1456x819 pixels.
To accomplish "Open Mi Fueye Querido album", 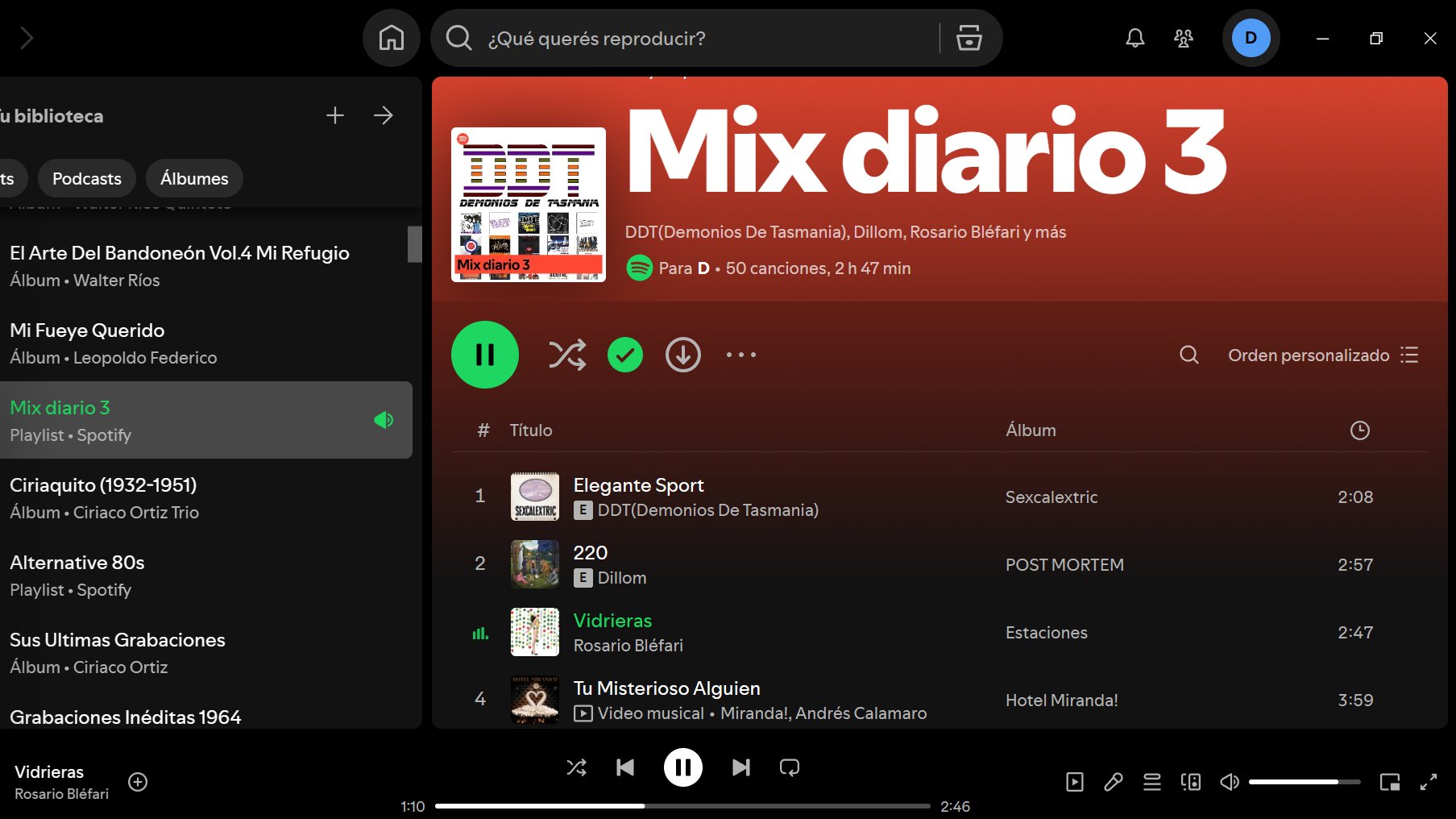I will 206,343.
